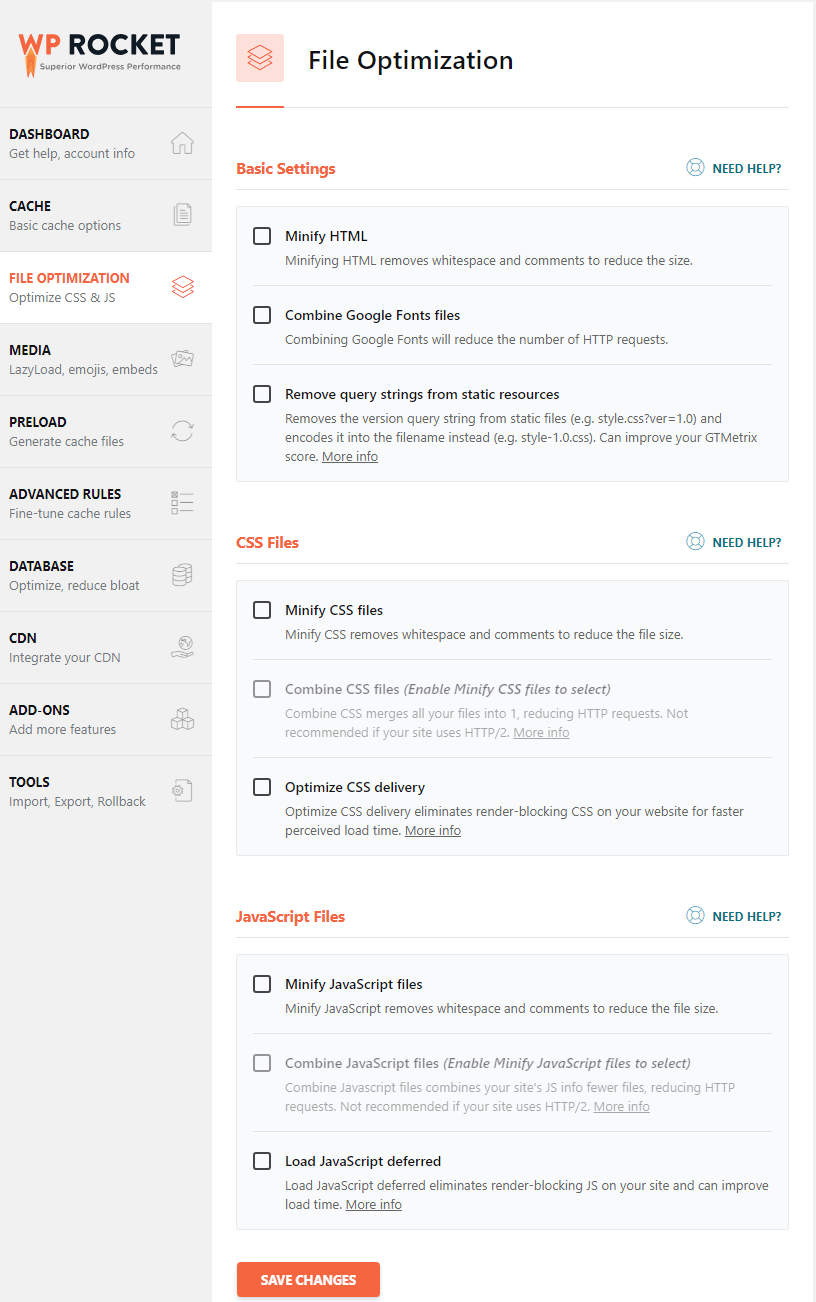Viewport: 816px width, 1302px height.
Task: Open the Tools menu item
Action: click(x=106, y=791)
